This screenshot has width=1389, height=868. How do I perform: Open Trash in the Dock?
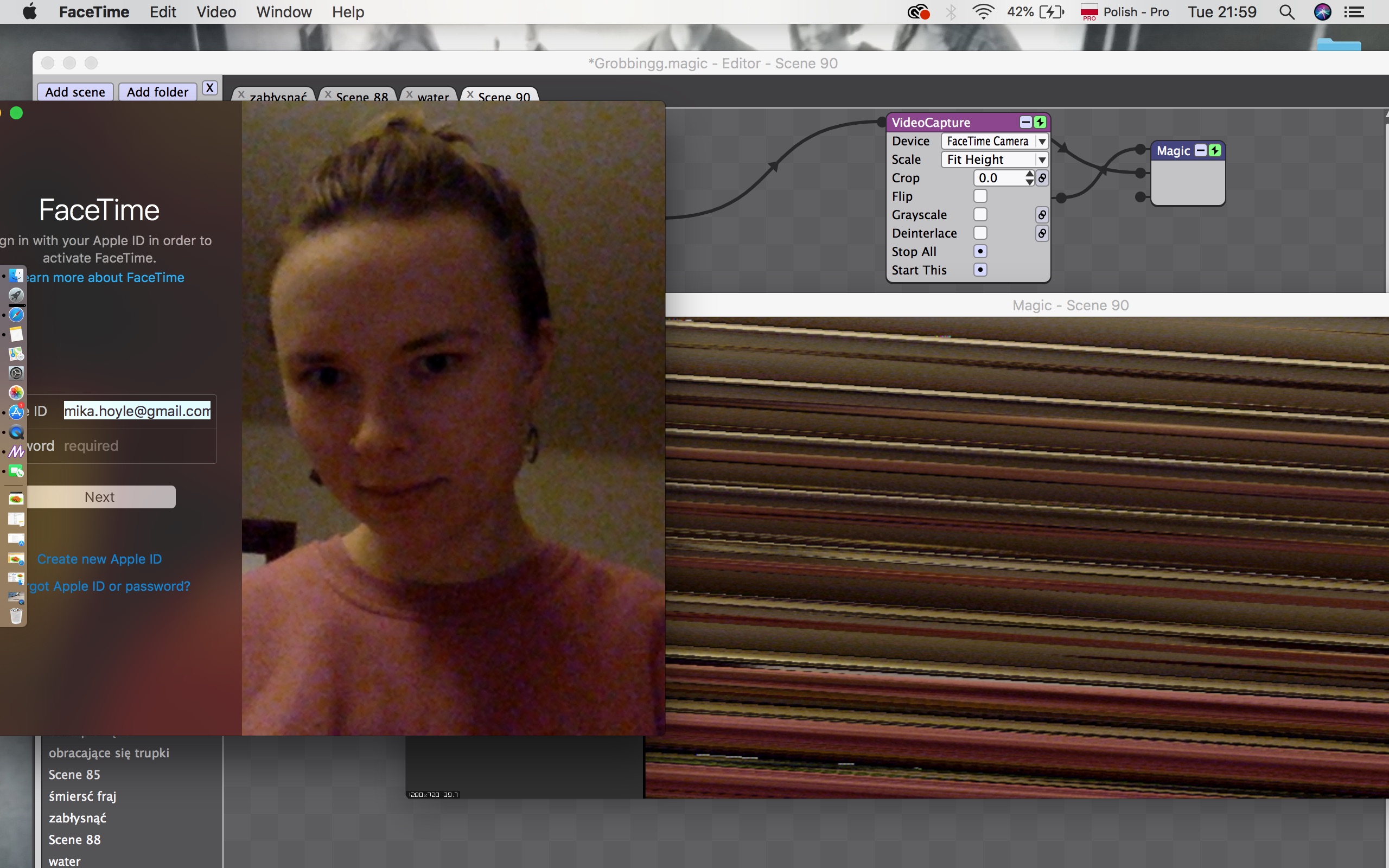click(x=16, y=616)
